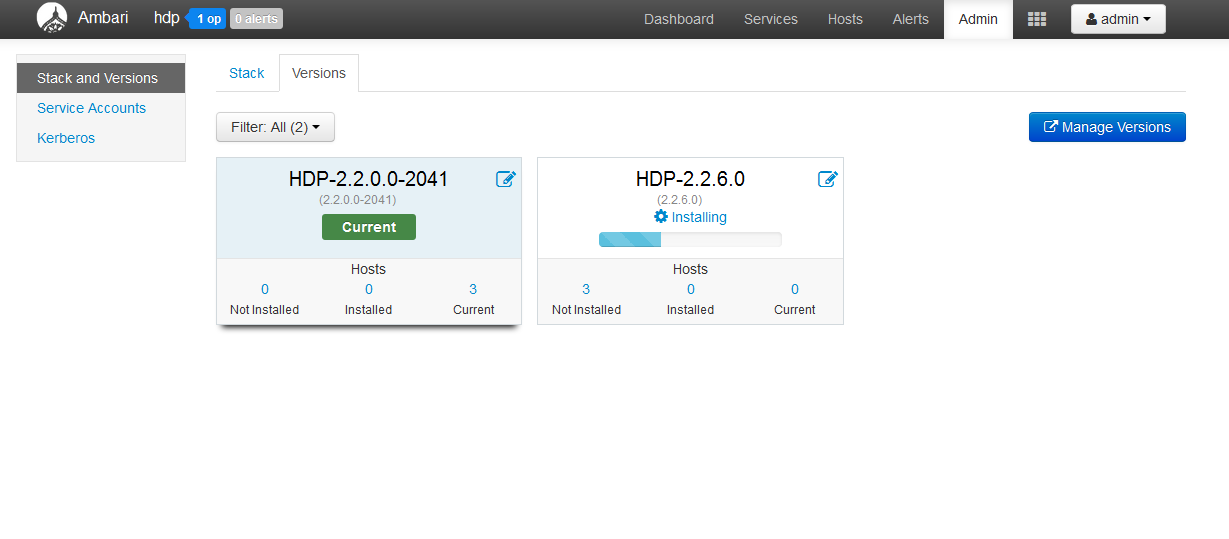Open the views grid icon
Image resolution: width=1229 pixels, height=539 pixels.
[x=1037, y=19]
